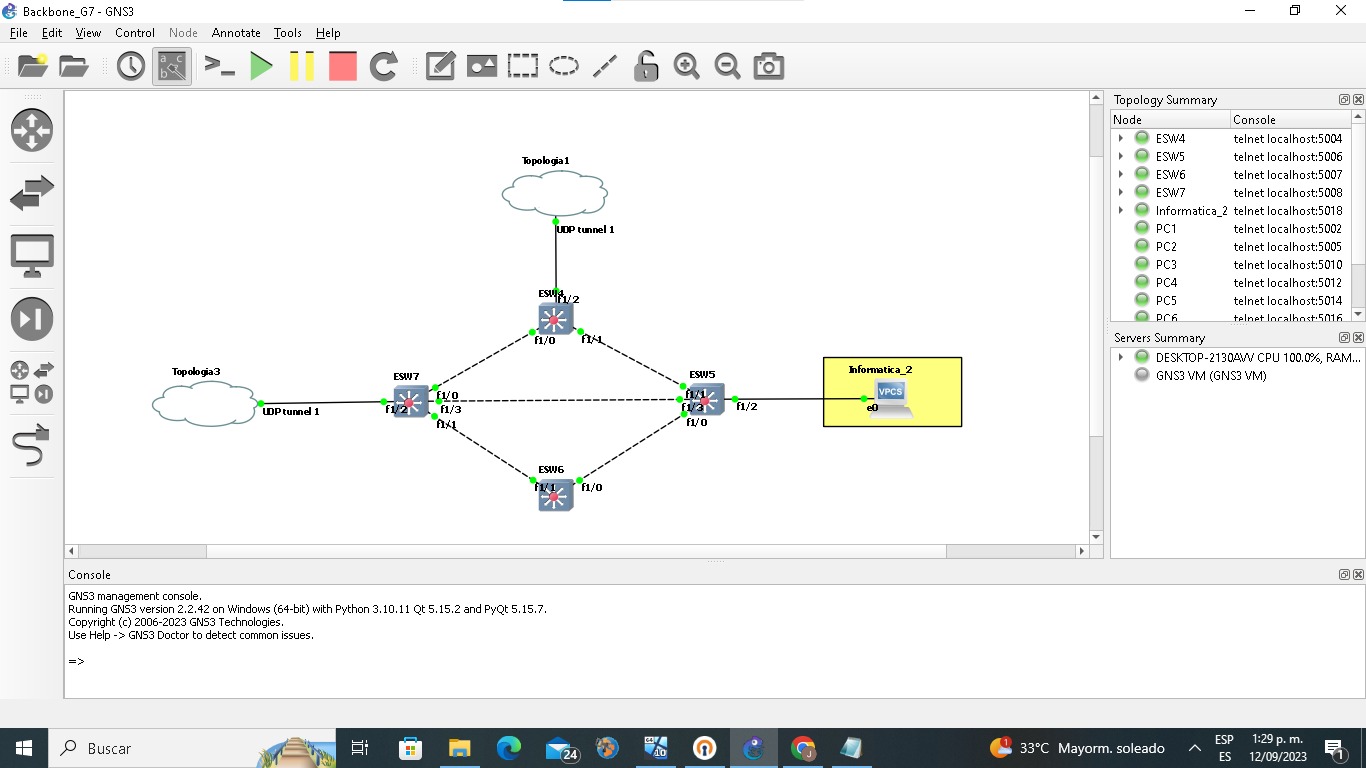
Task: Open telnet localhost:5004 for ESW4
Action: [1287, 138]
